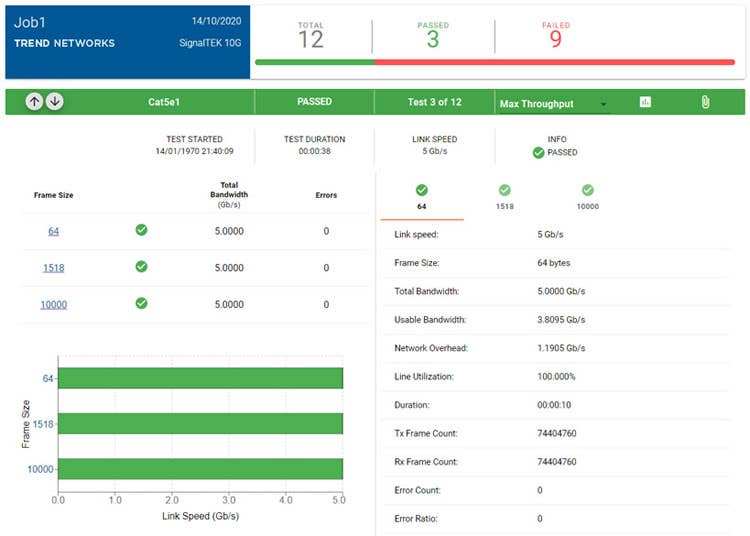The image size is (750, 536).
Task: Go to next test with down arrow
Action: point(55,101)
